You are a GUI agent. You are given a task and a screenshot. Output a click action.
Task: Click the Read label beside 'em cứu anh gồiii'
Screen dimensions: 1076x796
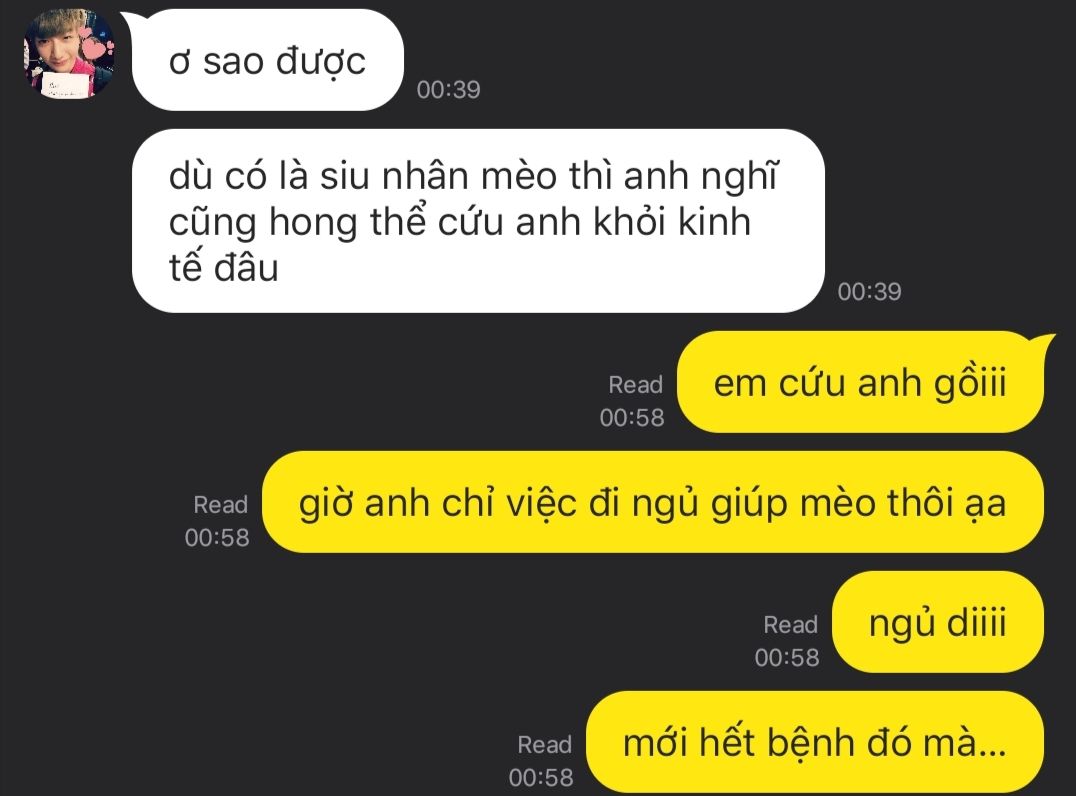[635, 384]
